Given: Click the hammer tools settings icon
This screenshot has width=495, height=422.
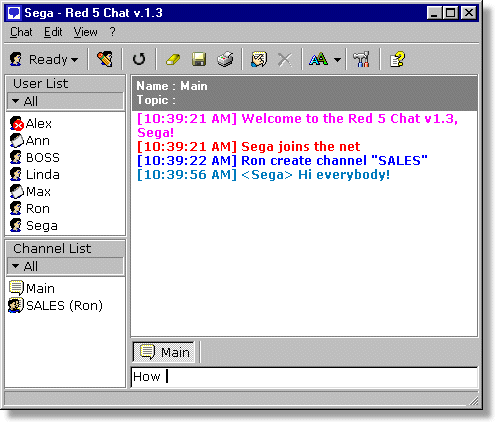Looking at the screenshot, I should click(x=362, y=60).
